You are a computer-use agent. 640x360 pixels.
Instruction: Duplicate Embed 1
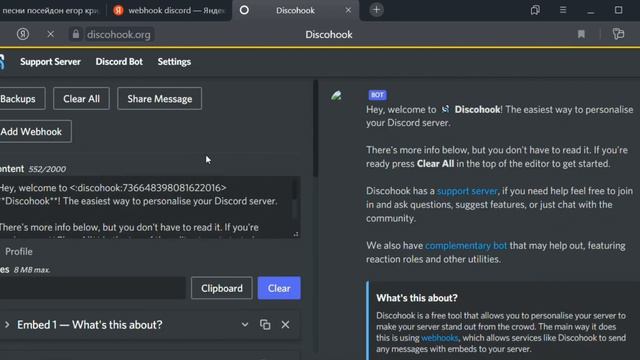265,324
